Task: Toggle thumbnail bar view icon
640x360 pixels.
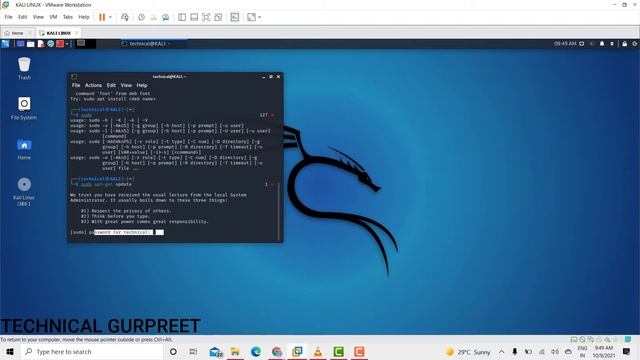Action: (x=194, y=17)
